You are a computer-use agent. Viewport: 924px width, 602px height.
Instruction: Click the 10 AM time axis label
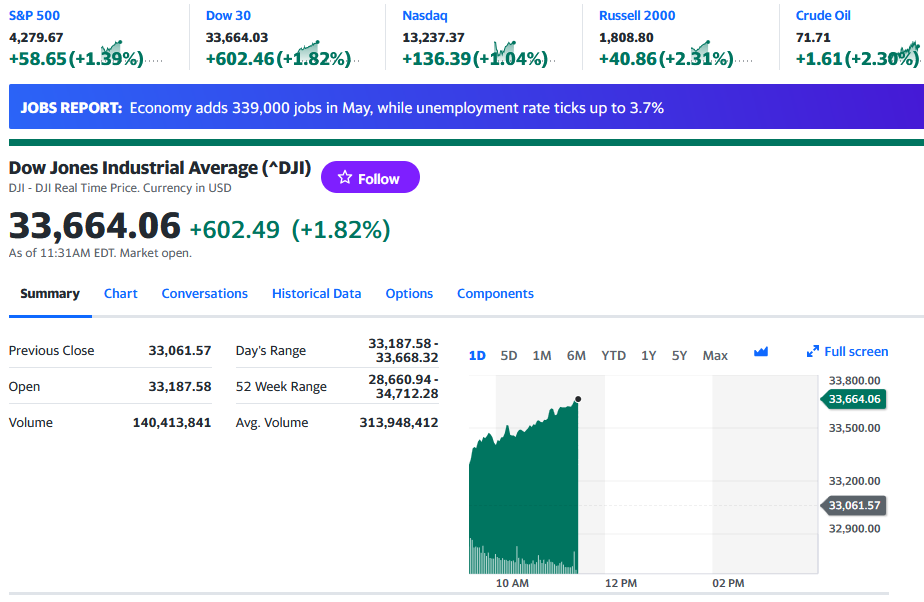pyautogui.click(x=512, y=583)
